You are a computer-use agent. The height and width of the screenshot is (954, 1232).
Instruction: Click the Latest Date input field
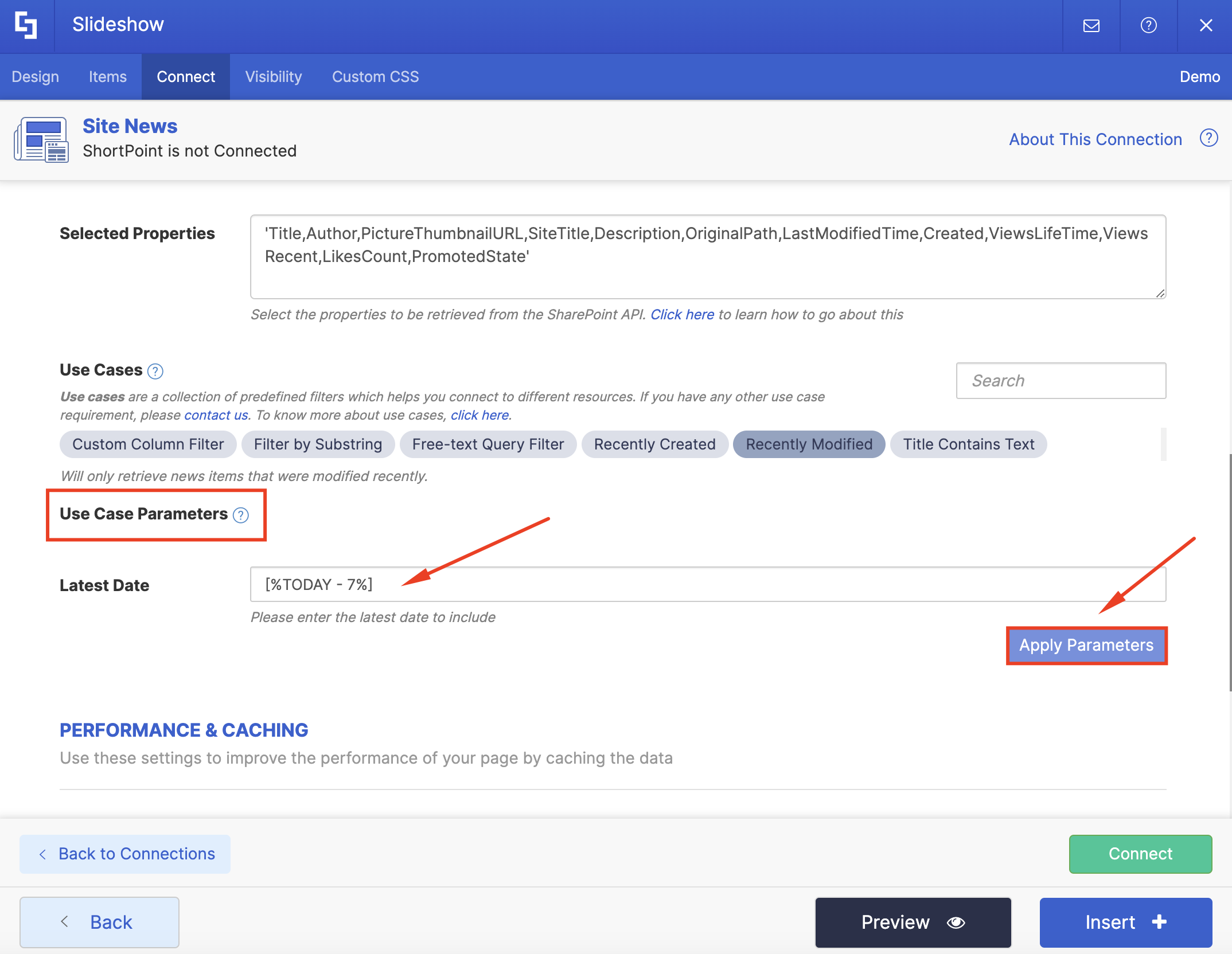[x=708, y=584]
